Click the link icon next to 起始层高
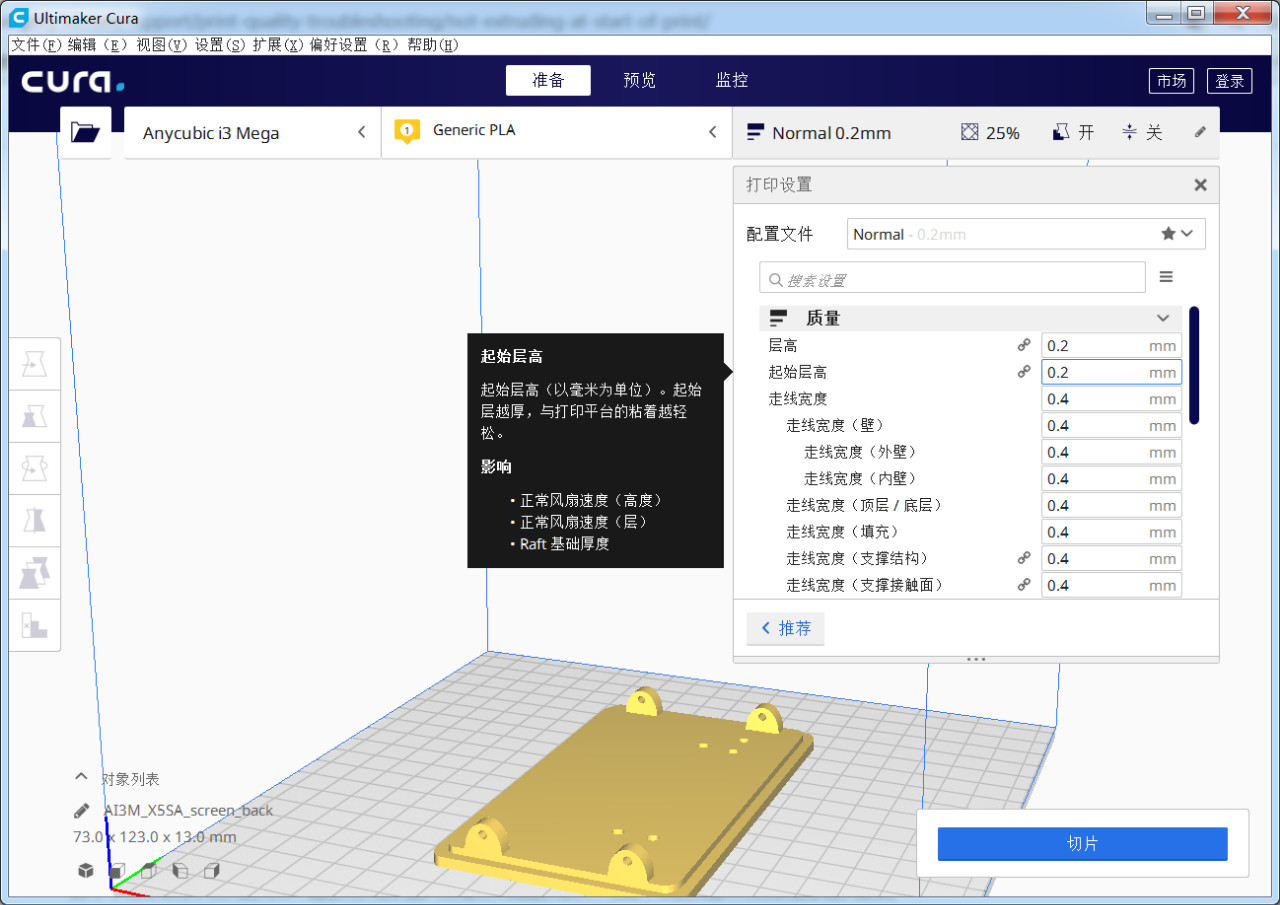 tap(1024, 372)
